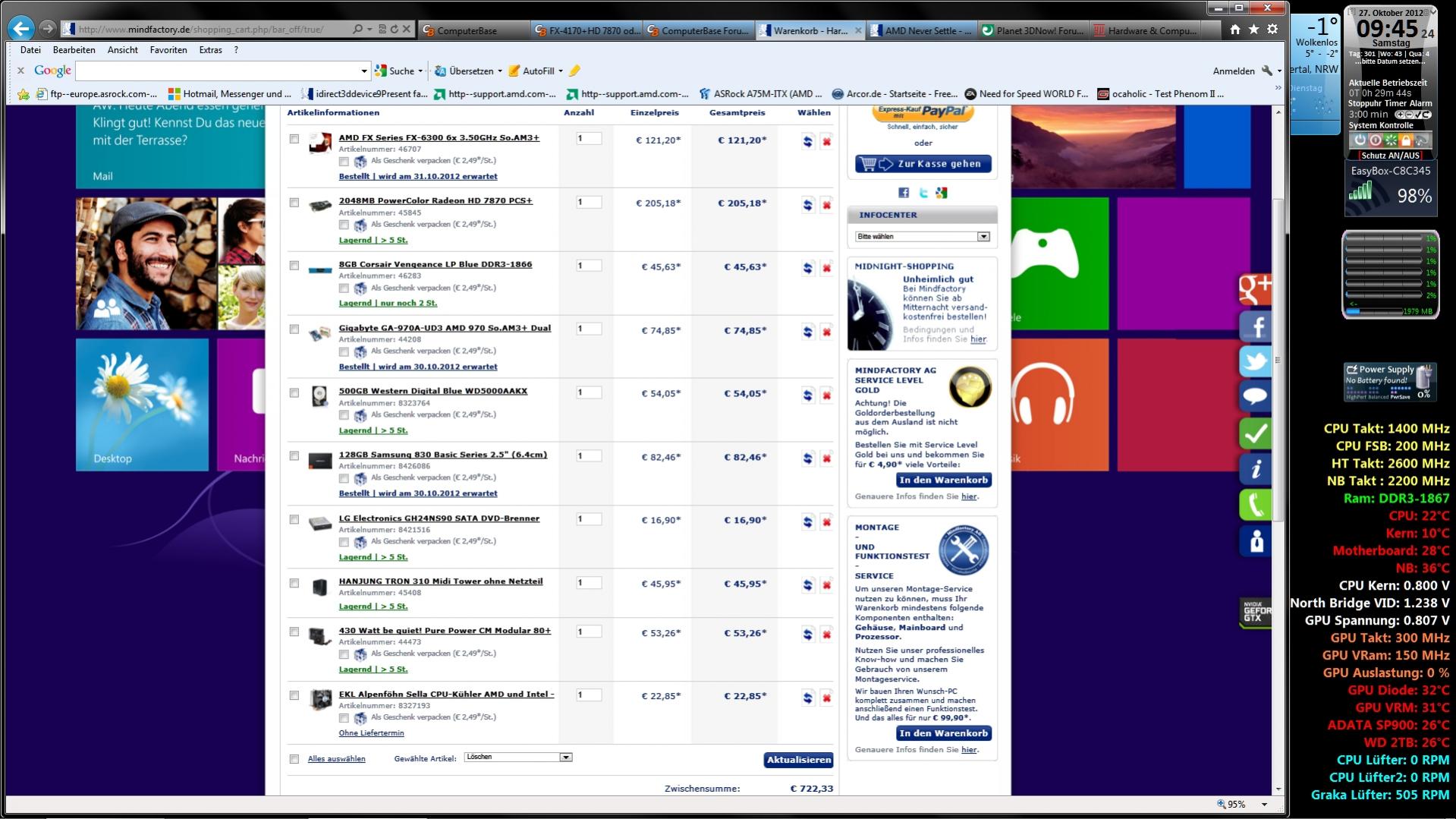Select checkbox for Radeon HD 7870 item
Screen dimensions: 1456x819
[294, 203]
